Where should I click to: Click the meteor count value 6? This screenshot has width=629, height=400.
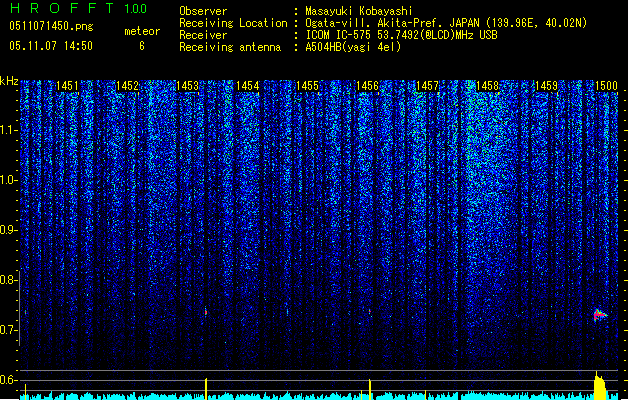point(142,46)
